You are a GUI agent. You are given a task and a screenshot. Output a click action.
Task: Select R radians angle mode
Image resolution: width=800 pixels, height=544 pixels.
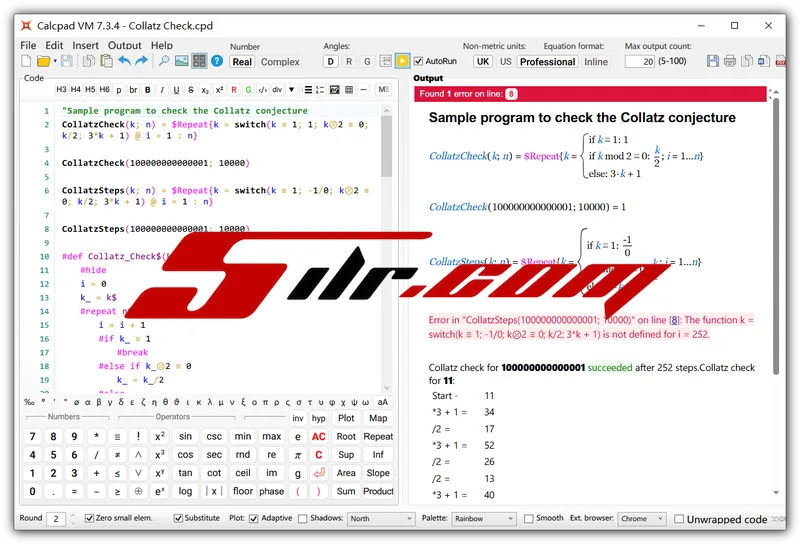[349, 62]
